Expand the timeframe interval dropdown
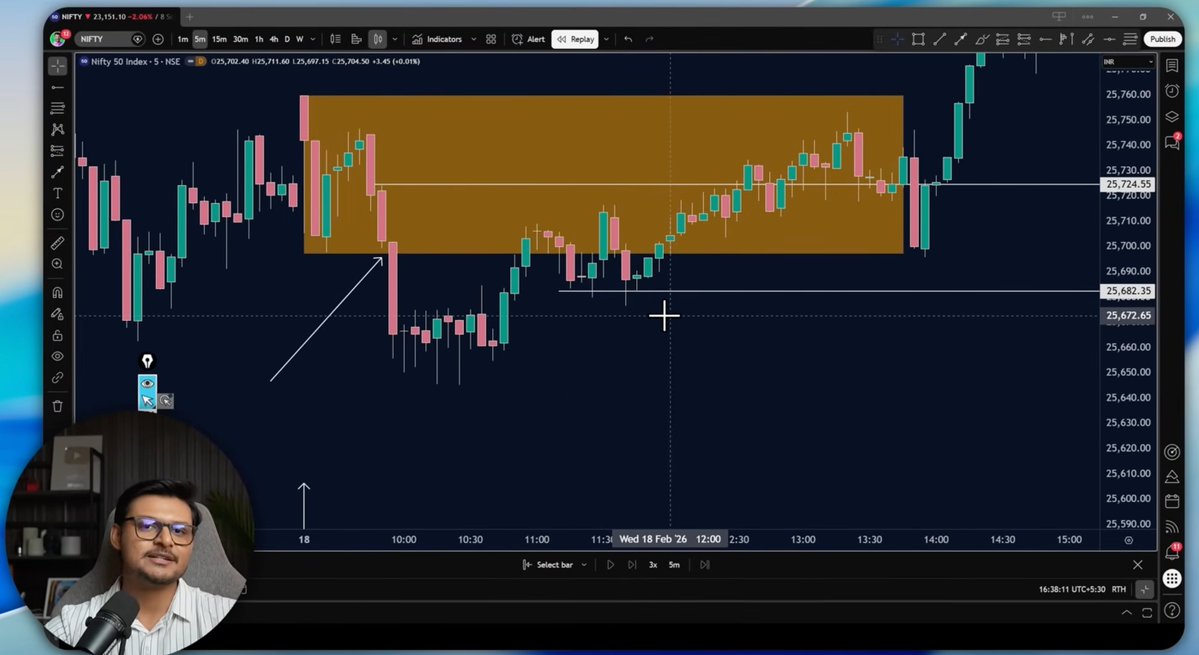 pyautogui.click(x=312, y=39)
